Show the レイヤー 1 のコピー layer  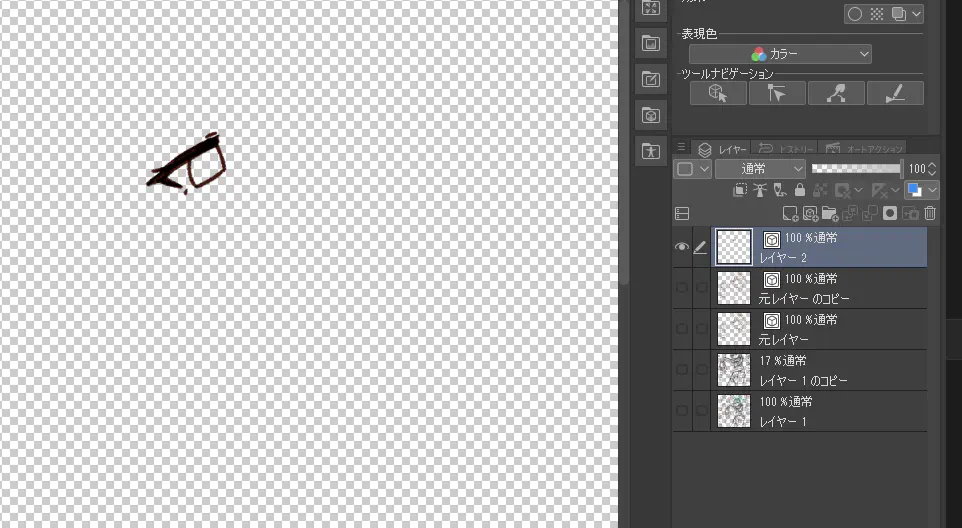(x=682, y=370)
